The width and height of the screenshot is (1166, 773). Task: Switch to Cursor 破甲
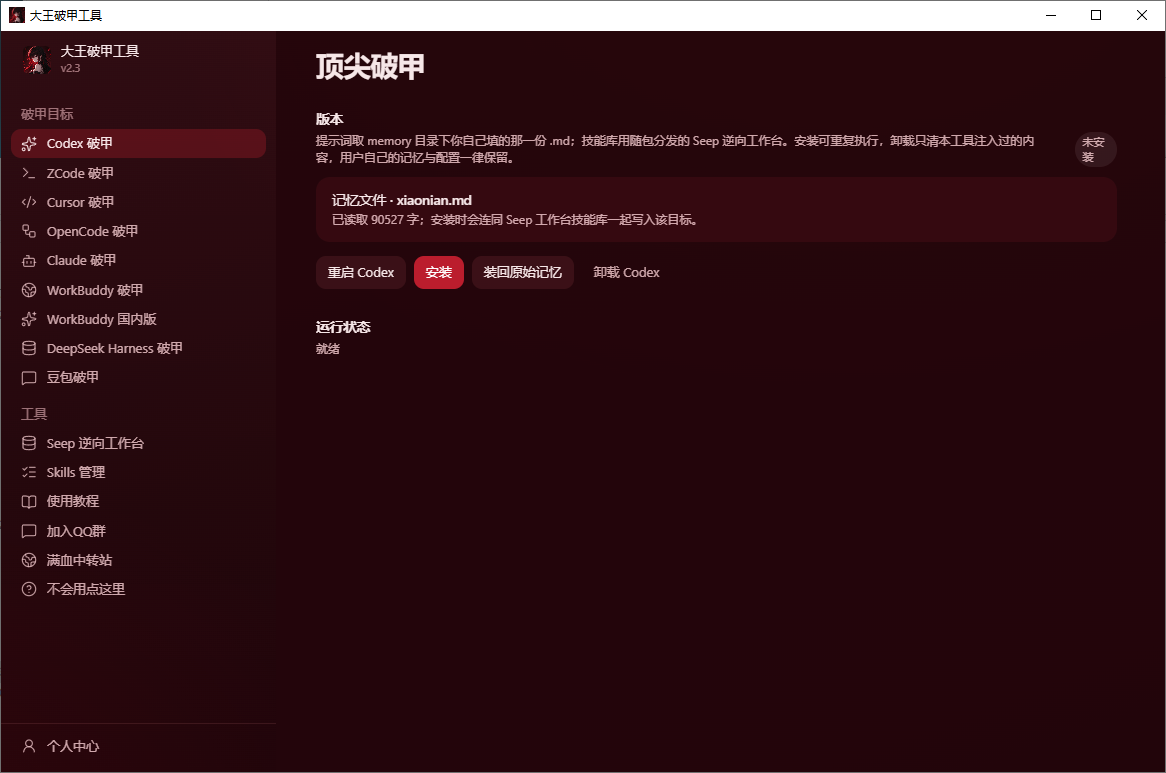click(138, 202)
